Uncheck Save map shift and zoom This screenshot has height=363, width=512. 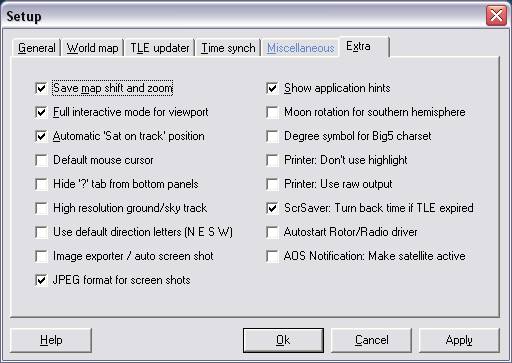pos(41,88)
